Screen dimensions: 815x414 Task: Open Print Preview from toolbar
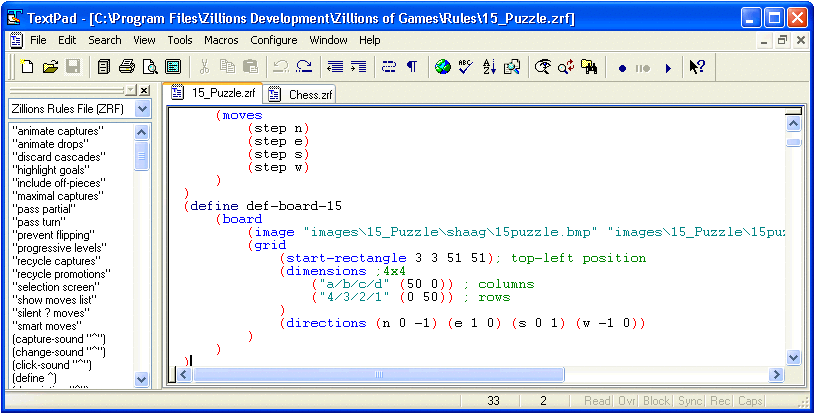coord(150,67)
